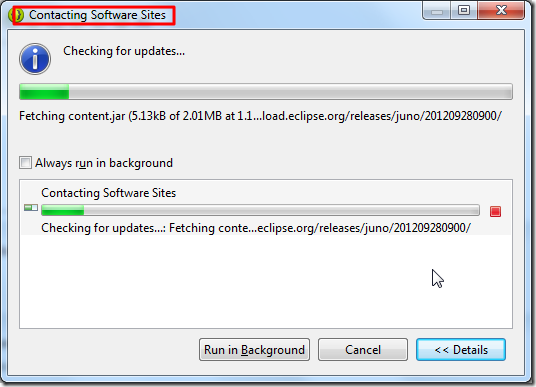536x387 pixels.
Task: Close the dialog with the red X
Action: point(501,10)
